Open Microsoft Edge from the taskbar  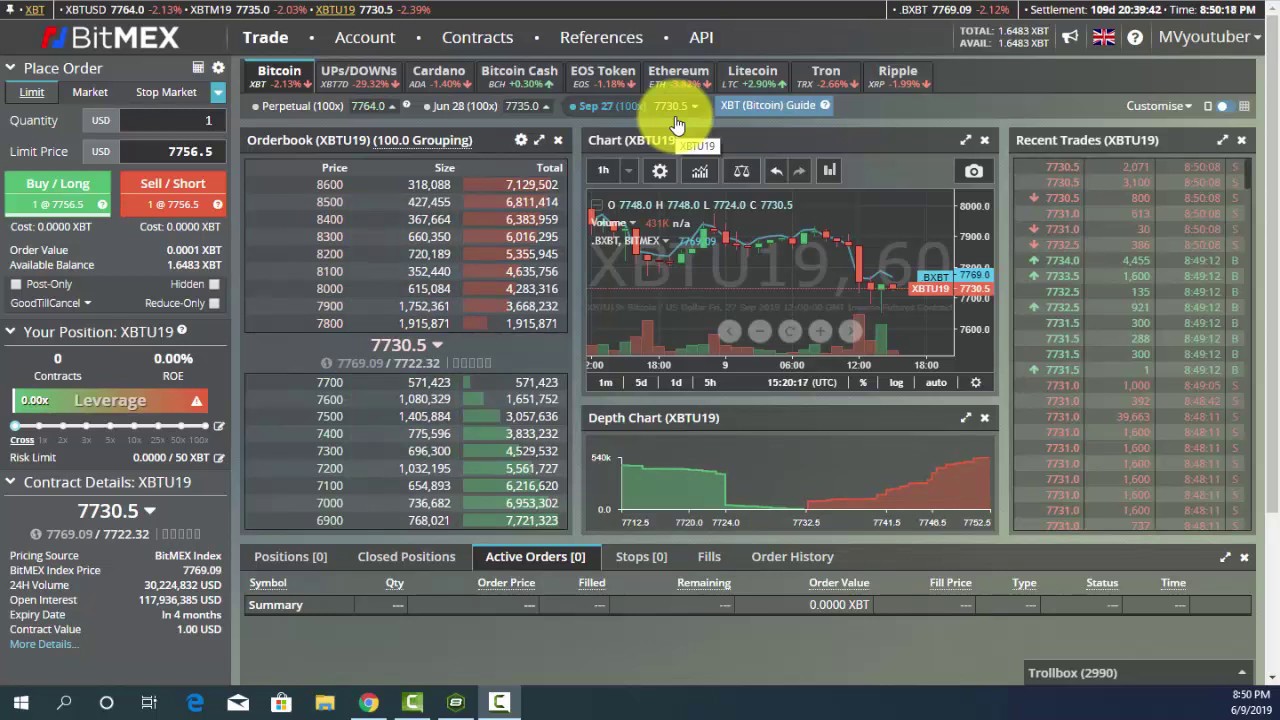tap(195, 702)
